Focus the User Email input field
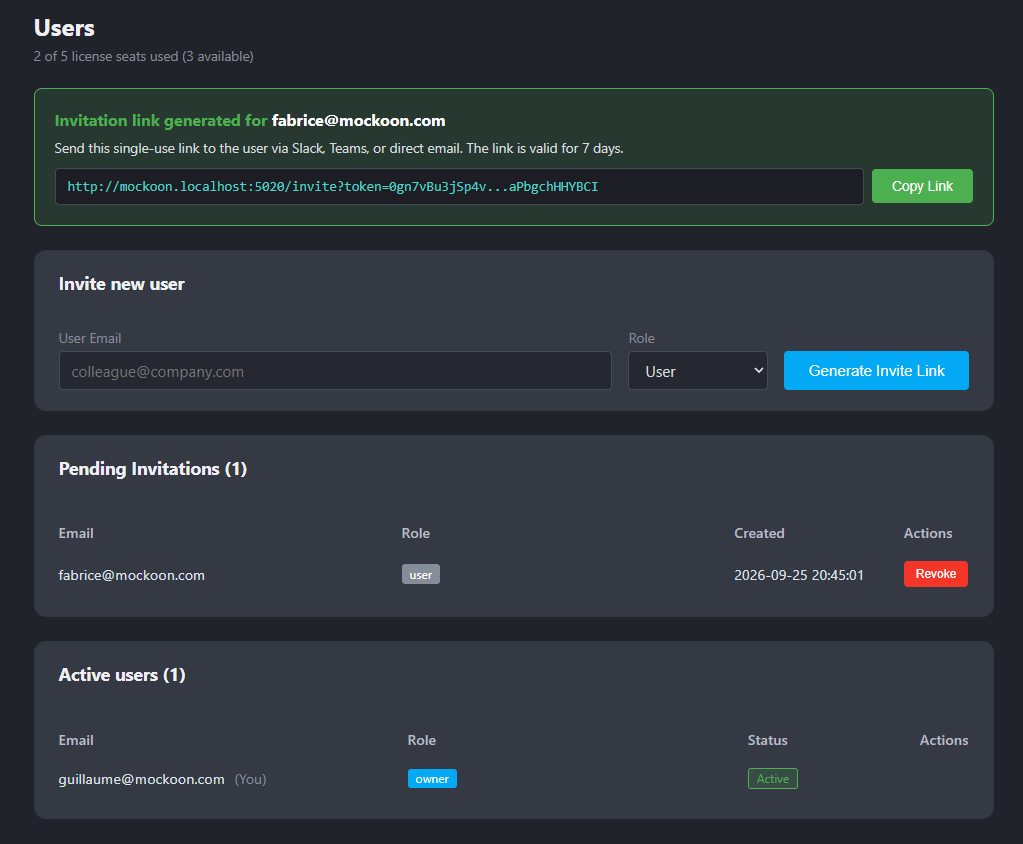Image resolution: width=1023 pixels, height=844 pixels. 335,371
